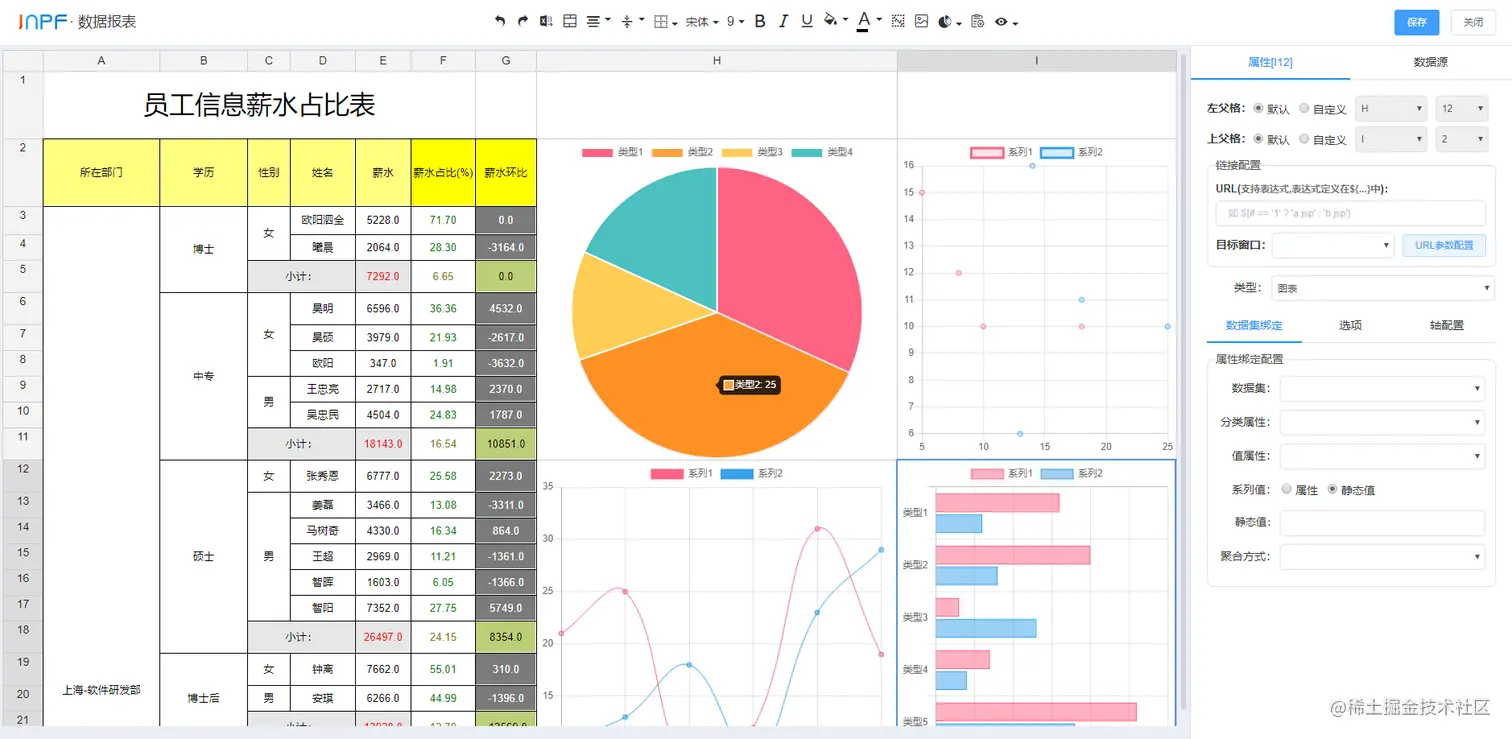Select row header 12
This screenshot has height=739, width=1512.
point(22,474)
